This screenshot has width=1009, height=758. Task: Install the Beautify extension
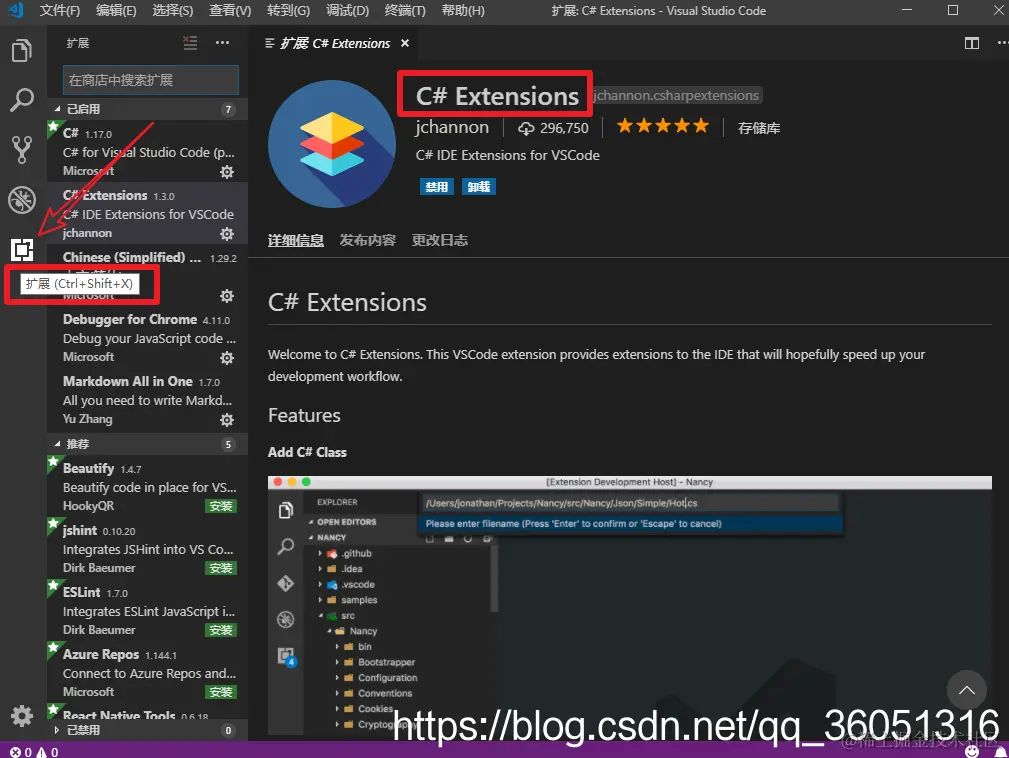[221, 506]
